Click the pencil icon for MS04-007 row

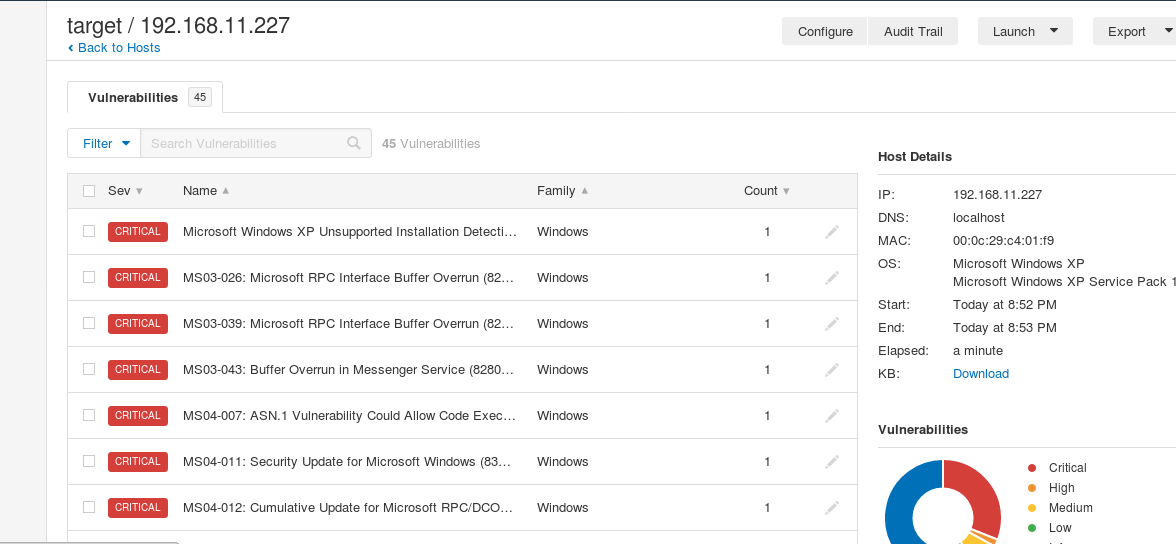832,416
